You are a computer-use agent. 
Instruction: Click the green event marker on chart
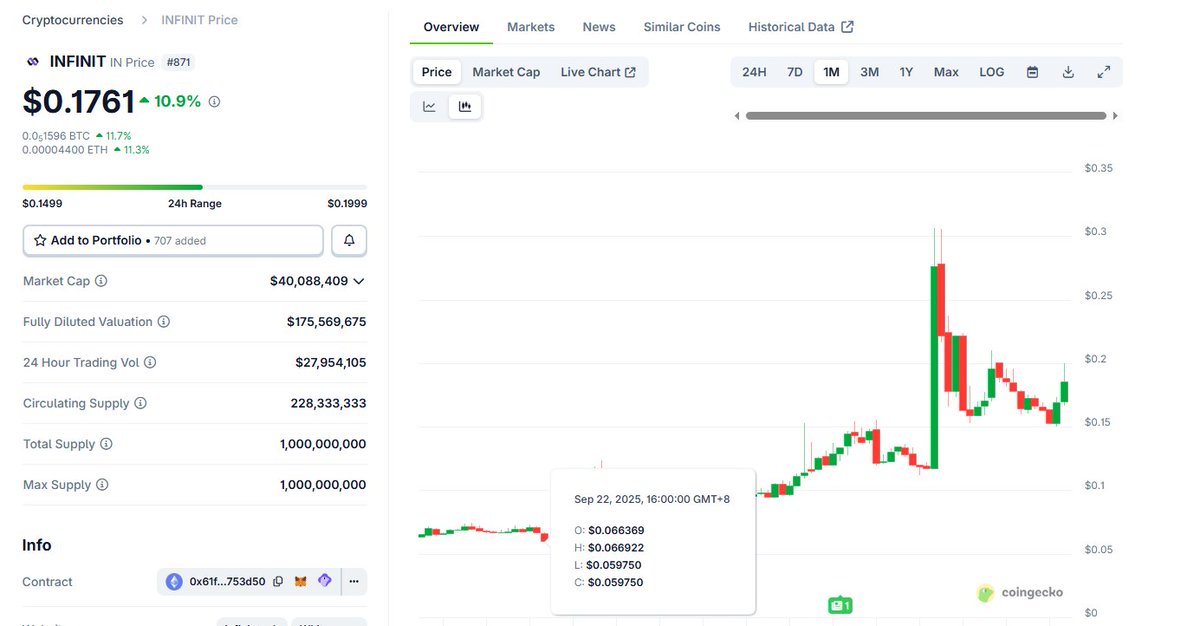click(x=839, y=605)
